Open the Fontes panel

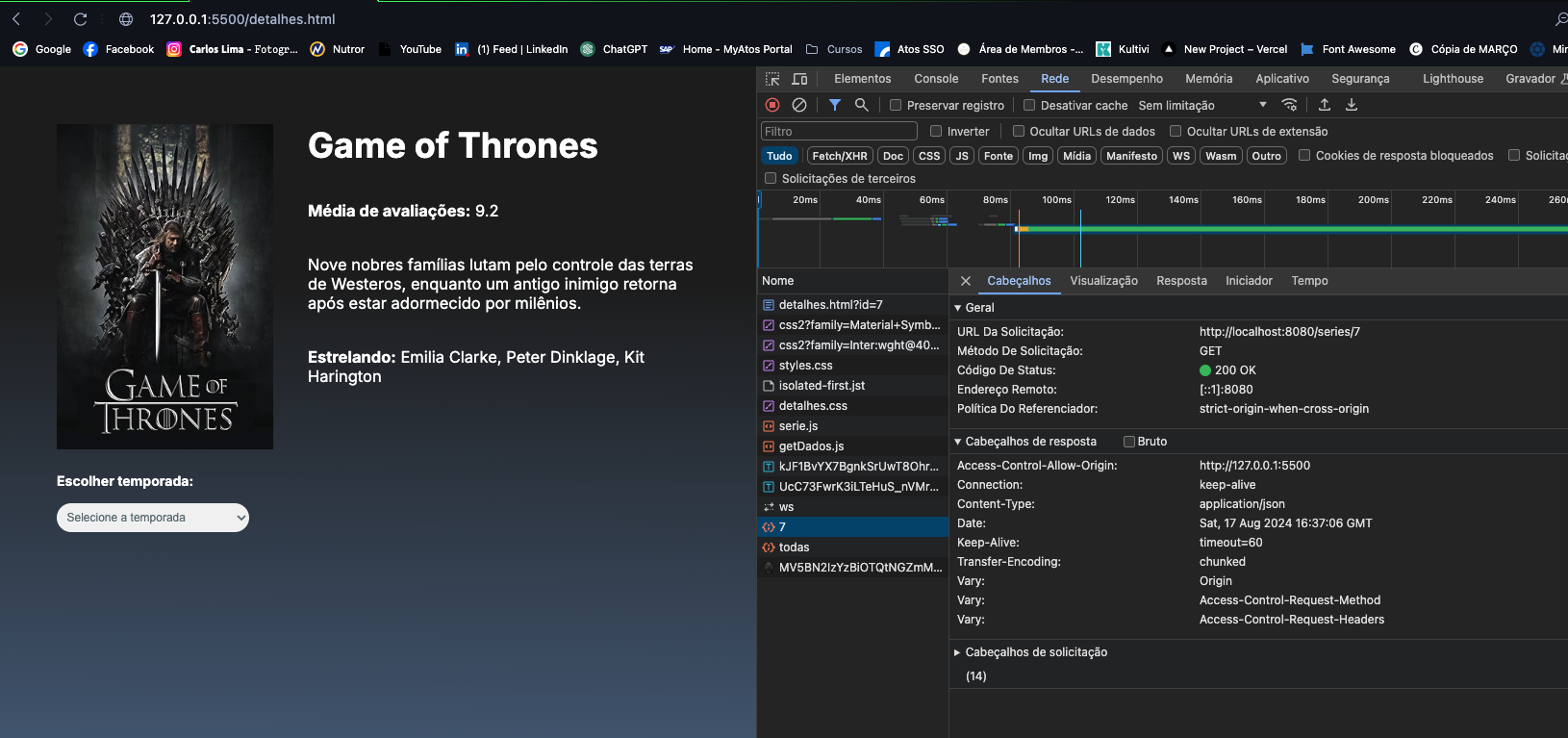[999, 79]
